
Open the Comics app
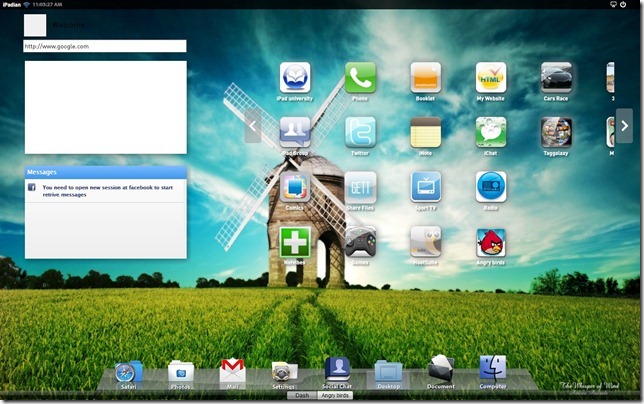pyautogui.click(x=295, y=187)
